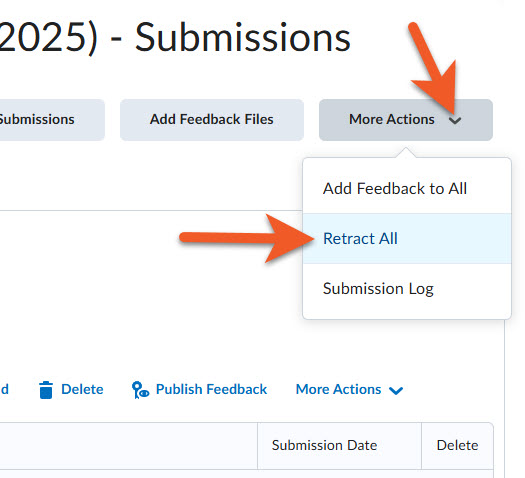Click the Publish Feedback link text
525x478 pixels.
coord(211,389)
